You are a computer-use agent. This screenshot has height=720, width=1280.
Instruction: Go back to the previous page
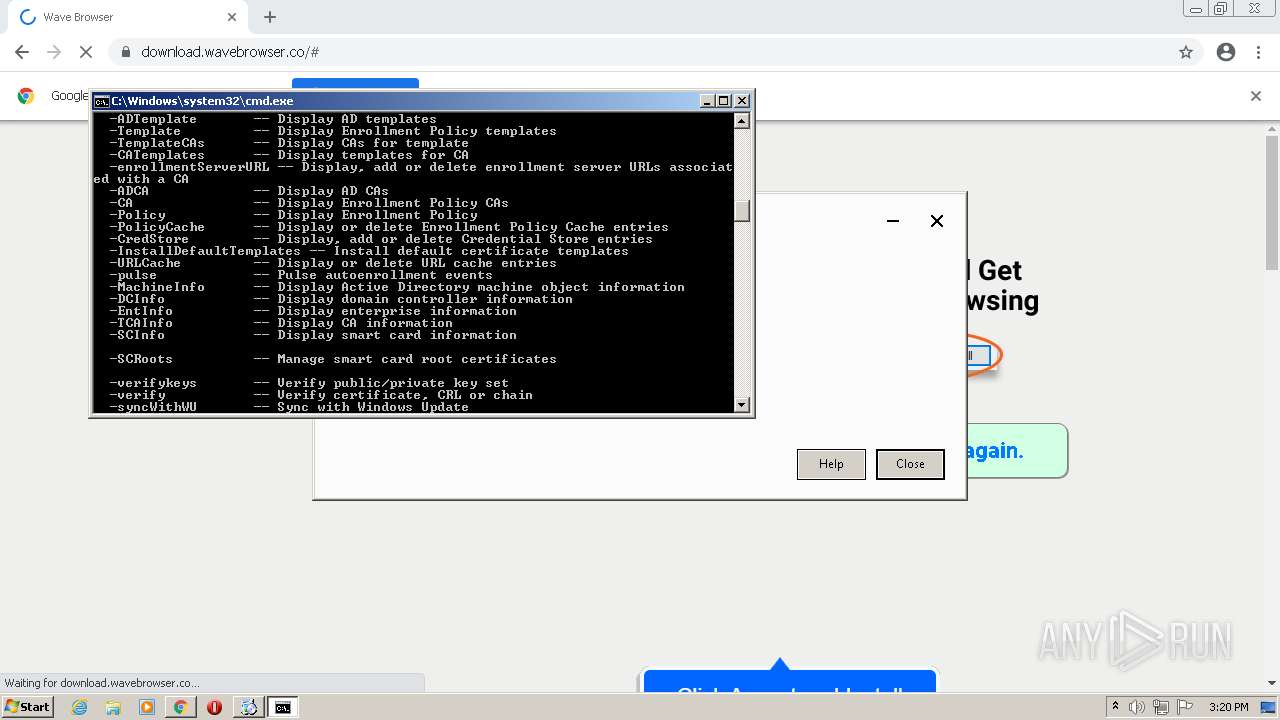22,52
